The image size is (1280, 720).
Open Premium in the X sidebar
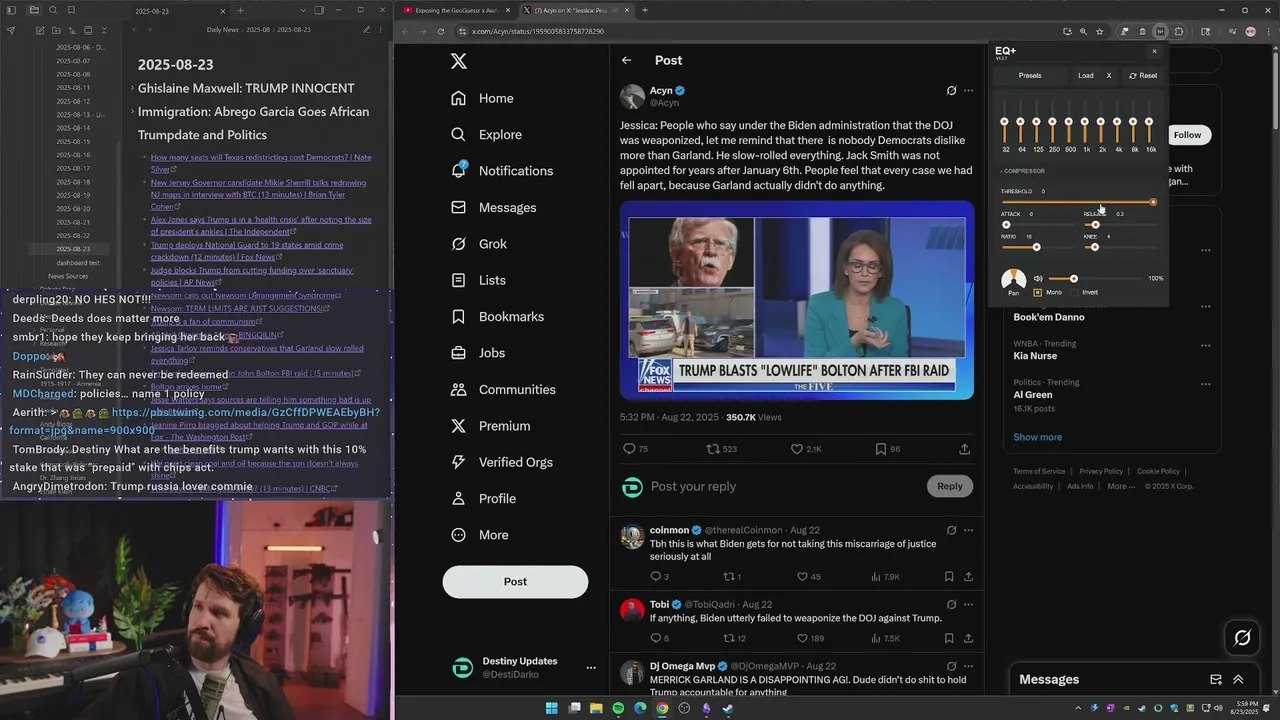click(x=490, y=426)
